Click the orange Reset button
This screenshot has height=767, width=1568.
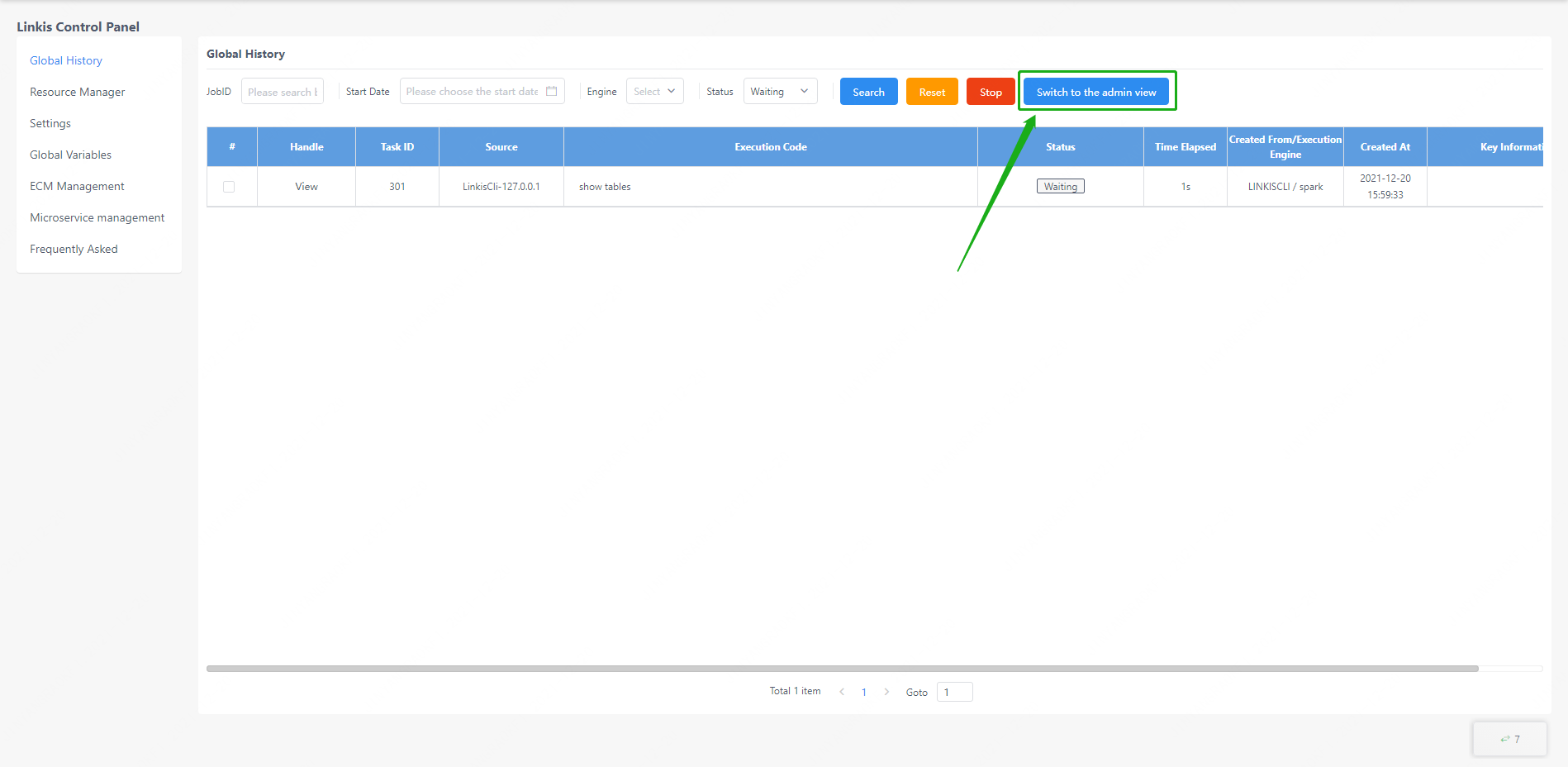point(932,92)
